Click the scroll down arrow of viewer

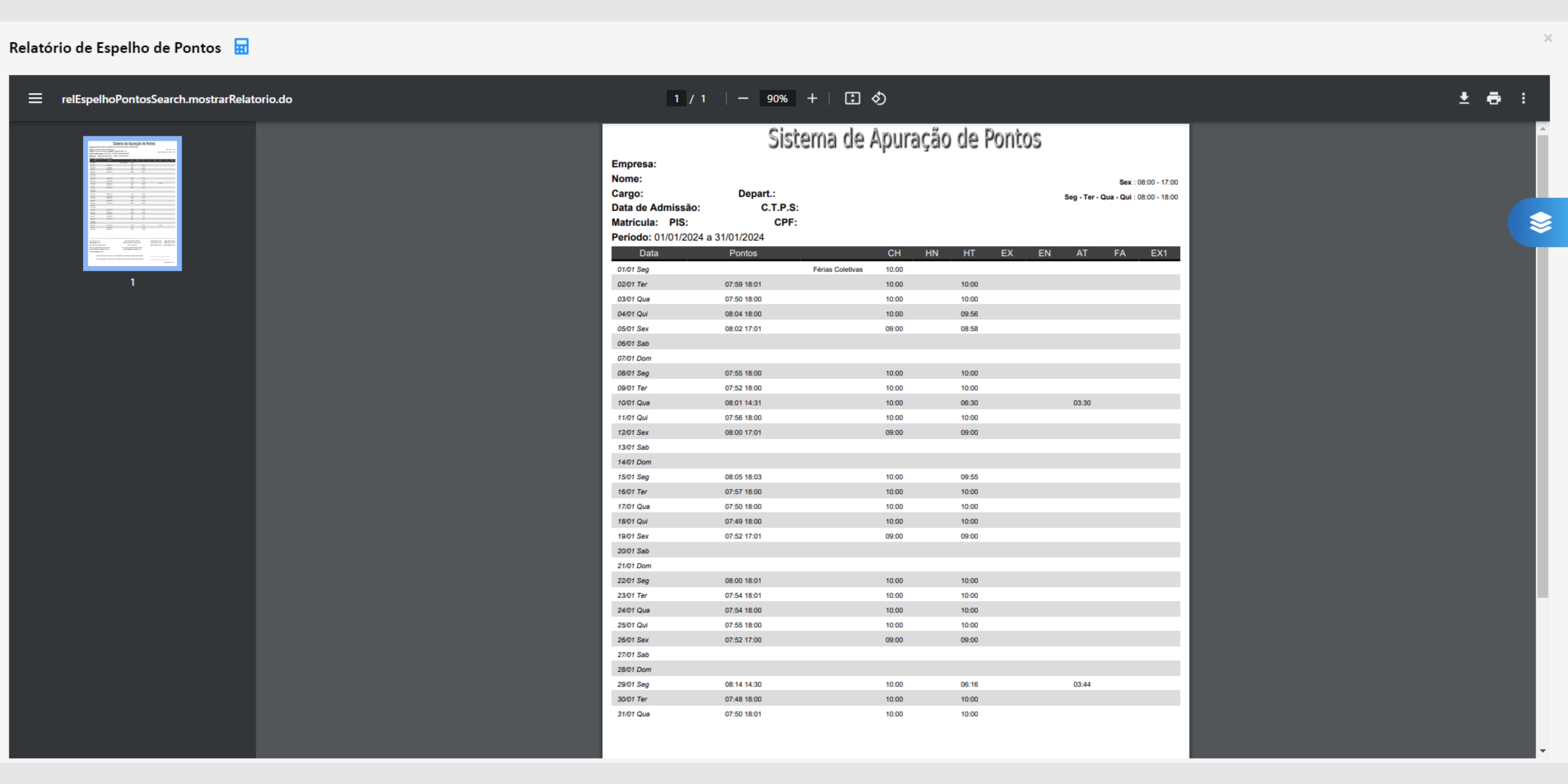(1542, 750)
